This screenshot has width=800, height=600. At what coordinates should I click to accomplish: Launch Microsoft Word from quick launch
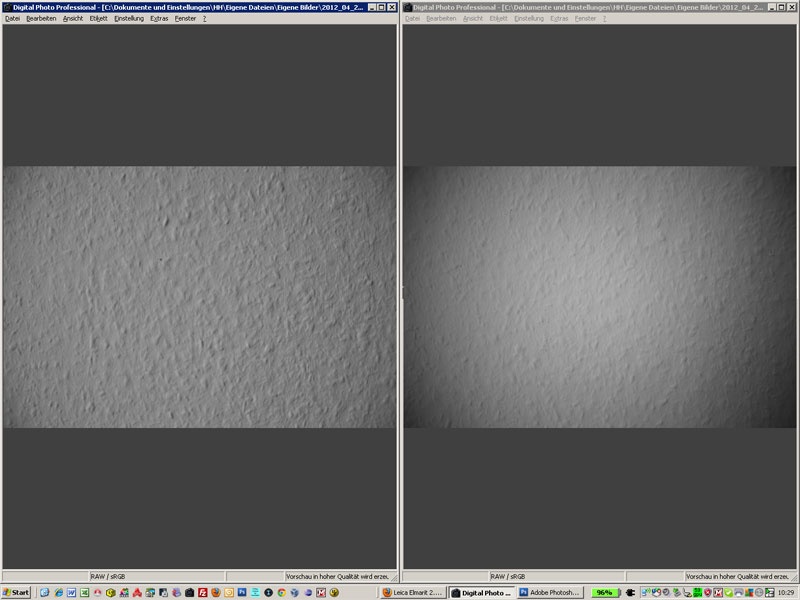(x=72, y=592)
